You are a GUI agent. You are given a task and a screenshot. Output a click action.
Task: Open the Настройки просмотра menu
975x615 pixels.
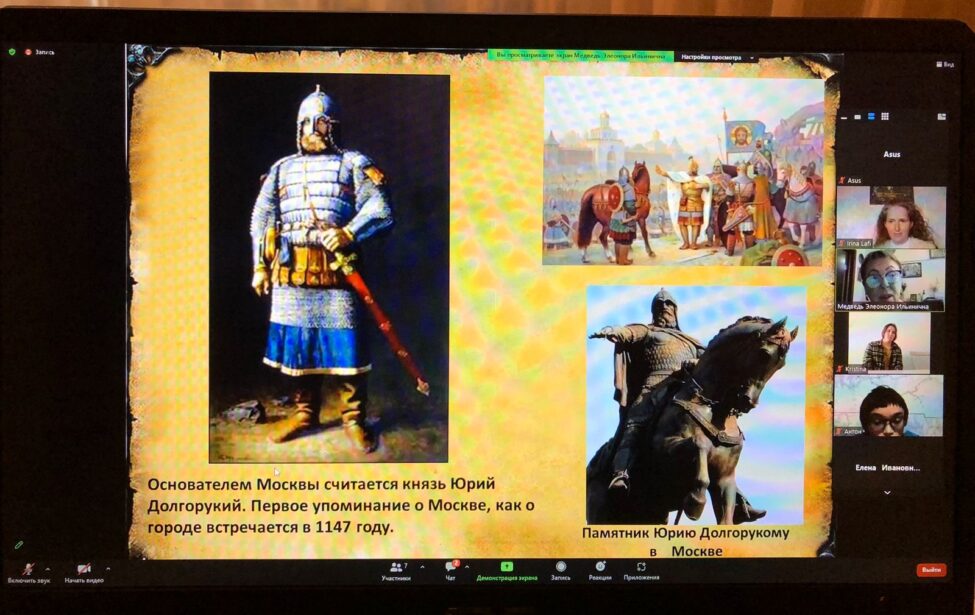click(713, 56)
